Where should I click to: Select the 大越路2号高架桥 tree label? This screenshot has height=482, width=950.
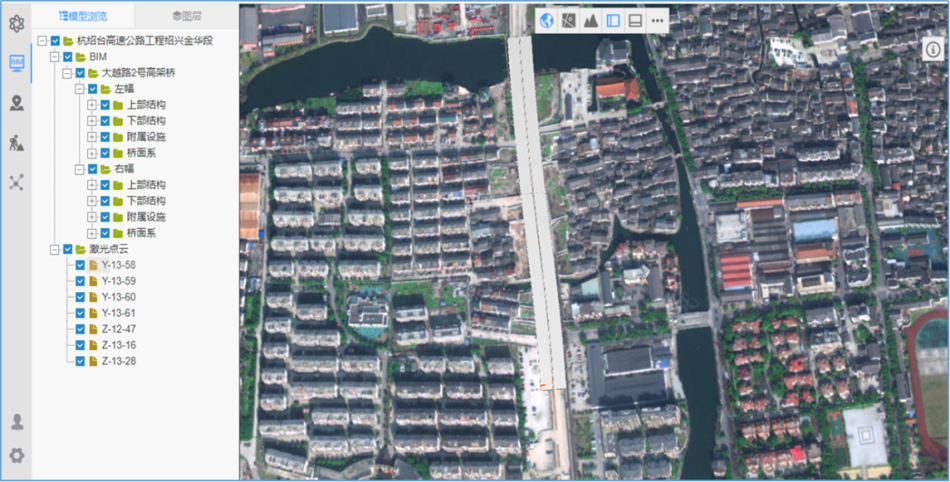[138, 73]
